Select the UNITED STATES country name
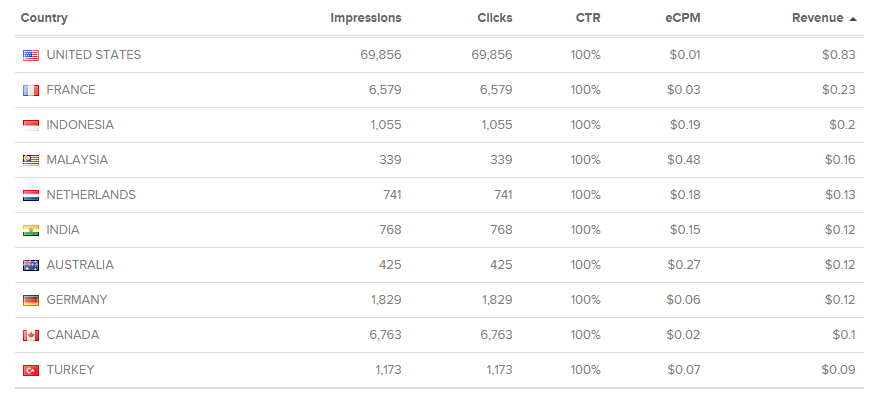876x402 pixels. pos(94,55)
